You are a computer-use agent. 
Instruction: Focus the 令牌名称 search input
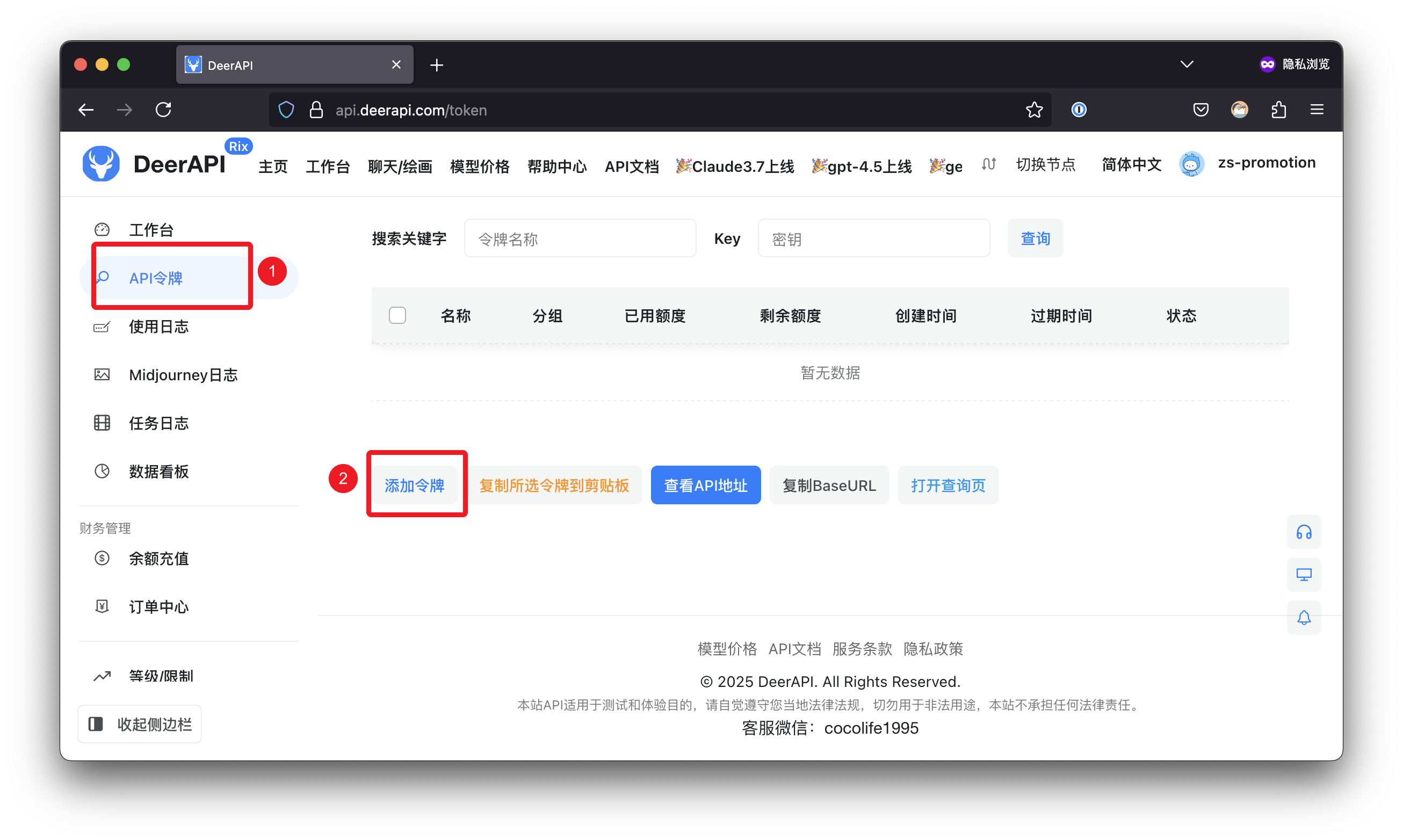point(580,238)
